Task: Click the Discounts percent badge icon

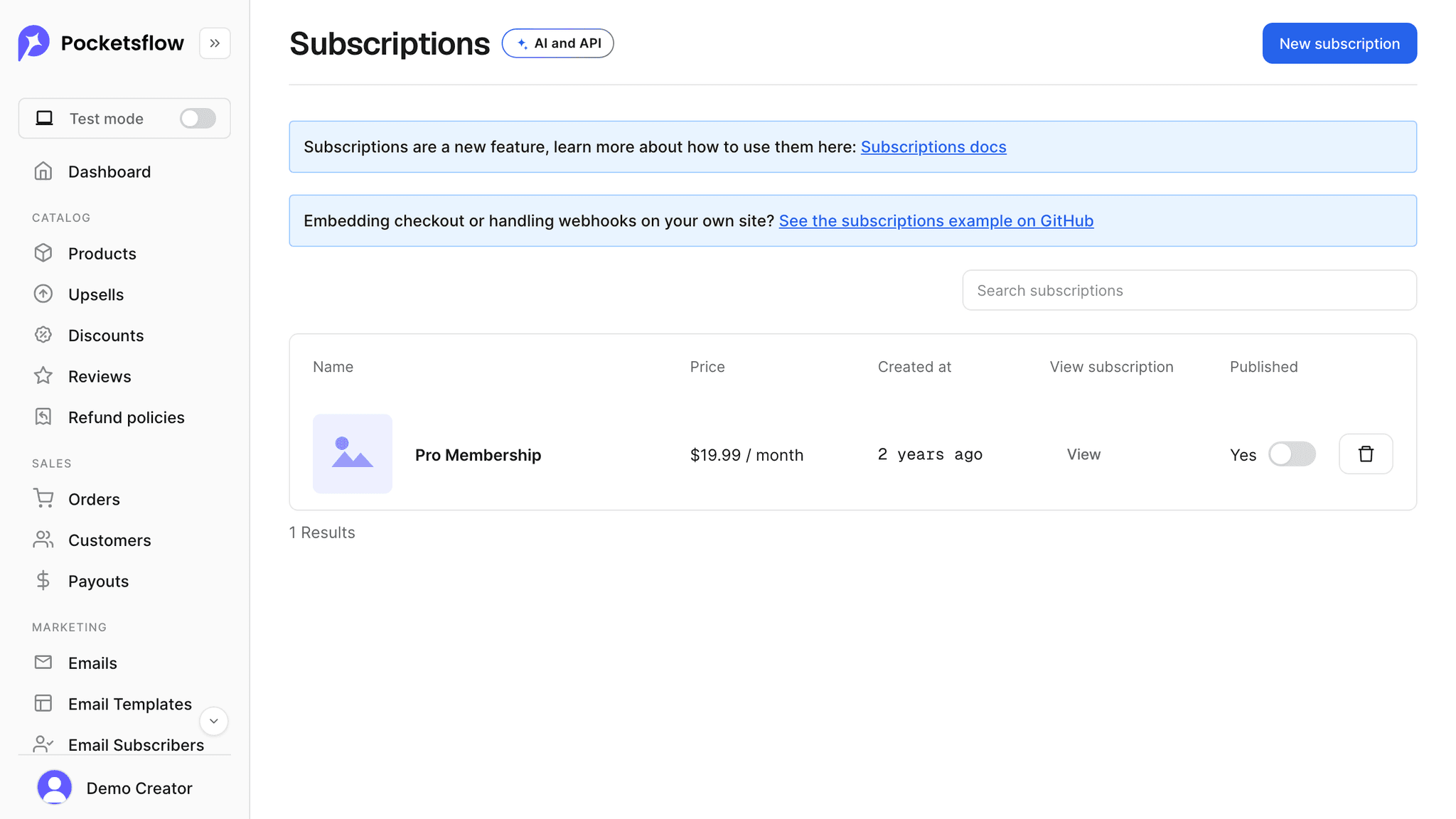Action: (x=43, y=335)
